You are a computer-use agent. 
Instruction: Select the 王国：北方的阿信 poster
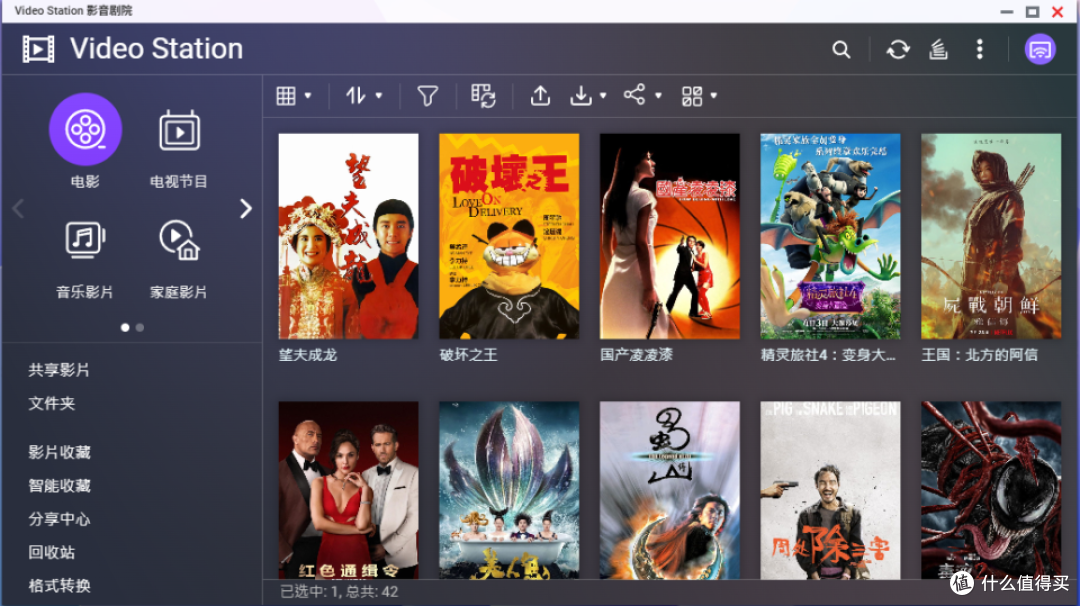pyautogui.click(x=991, y=236)
